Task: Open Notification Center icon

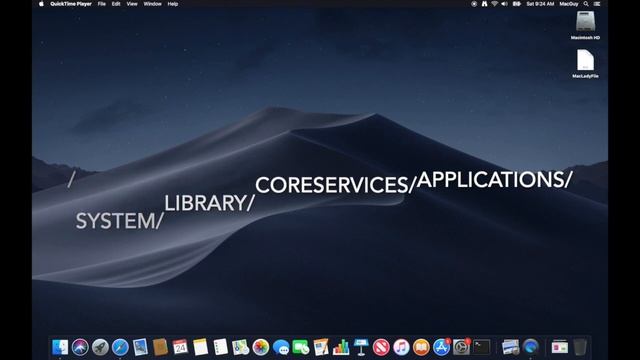Action: coord(597,4)
